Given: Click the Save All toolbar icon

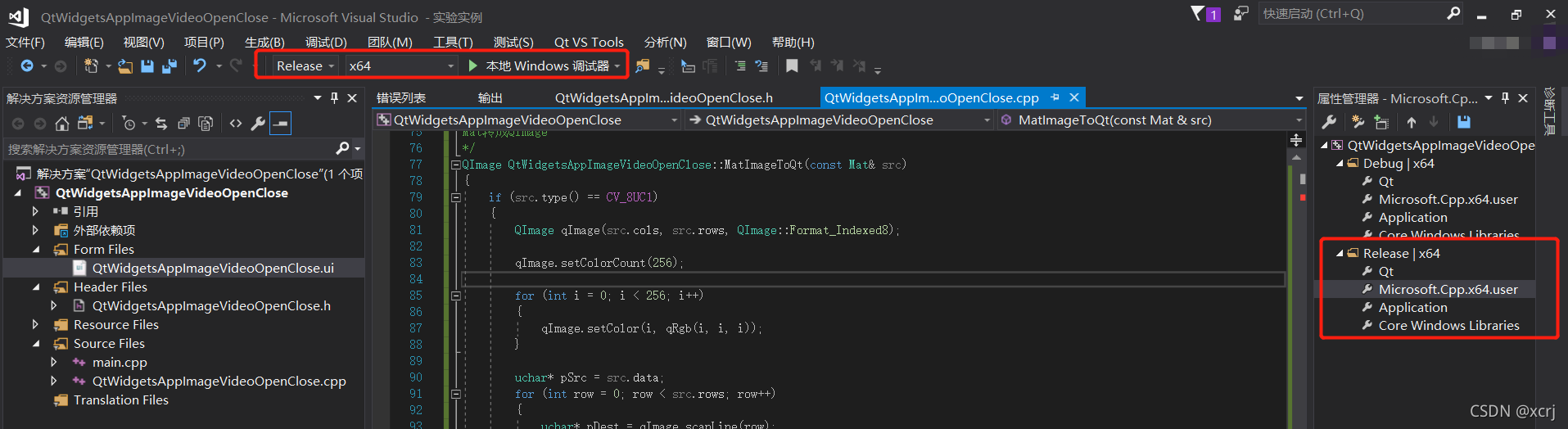Looking at the screenshot, I should click(x=169, y=65).
